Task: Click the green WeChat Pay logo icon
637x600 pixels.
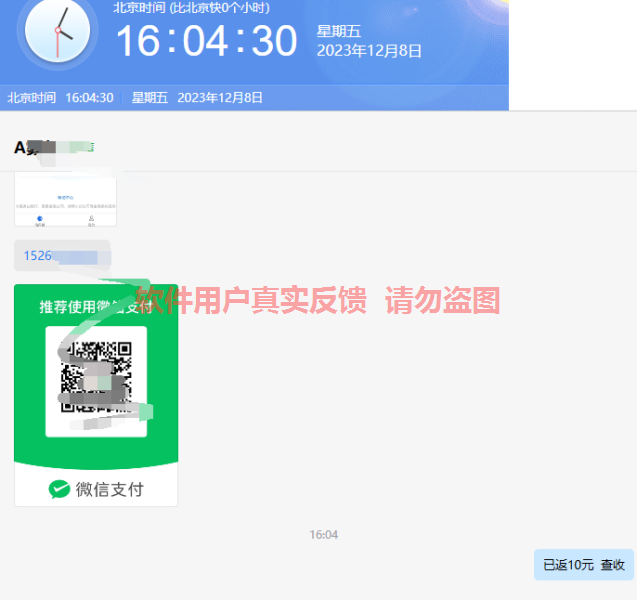Action: 60,489
